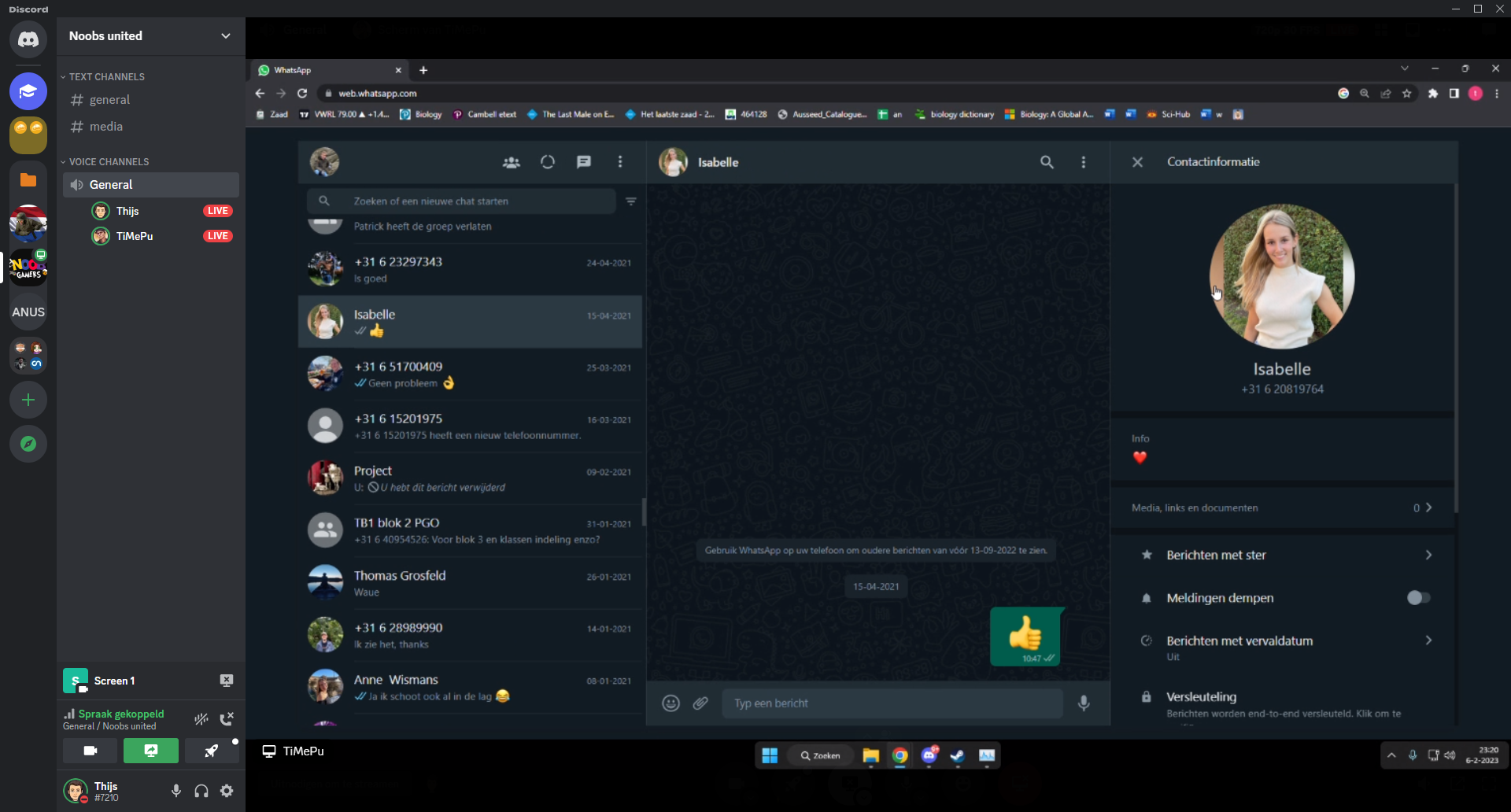1511x812 pixels.
Task: Open the #general text channel
Action: click(109, 100)
